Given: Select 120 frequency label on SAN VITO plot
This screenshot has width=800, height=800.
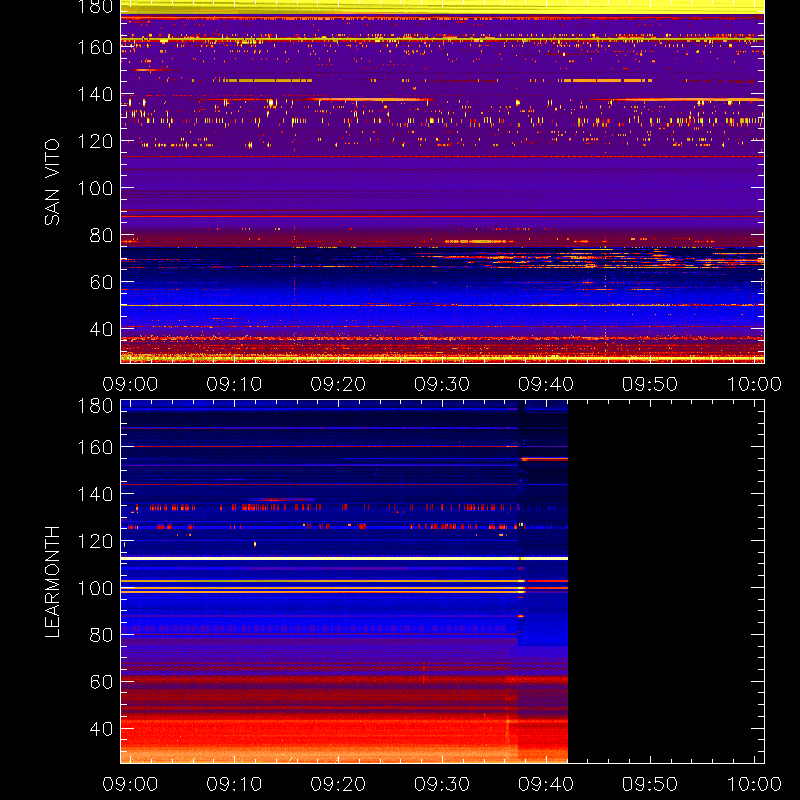Looking at the screenshot, I should pos(95,141).
